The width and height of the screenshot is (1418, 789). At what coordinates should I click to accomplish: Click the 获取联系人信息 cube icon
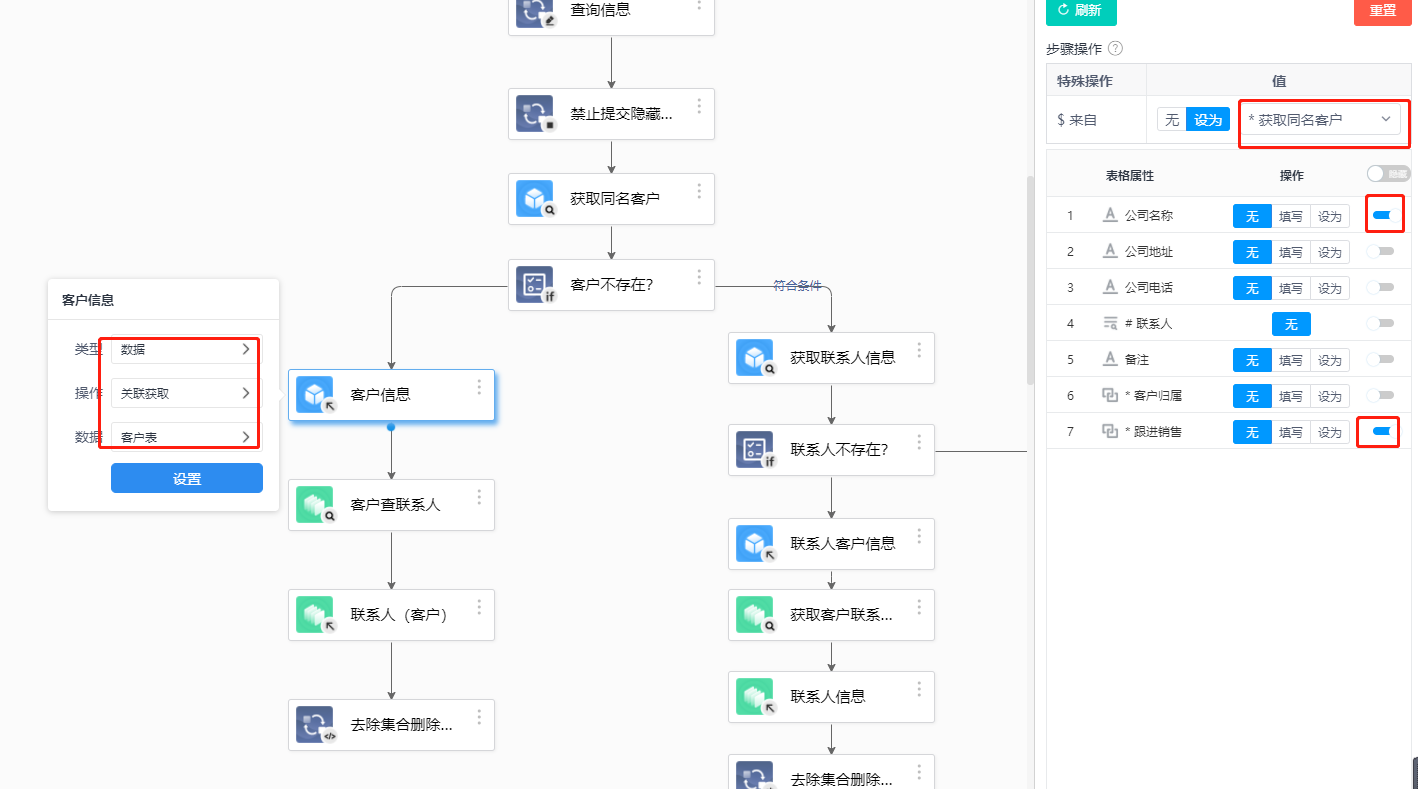754,357
